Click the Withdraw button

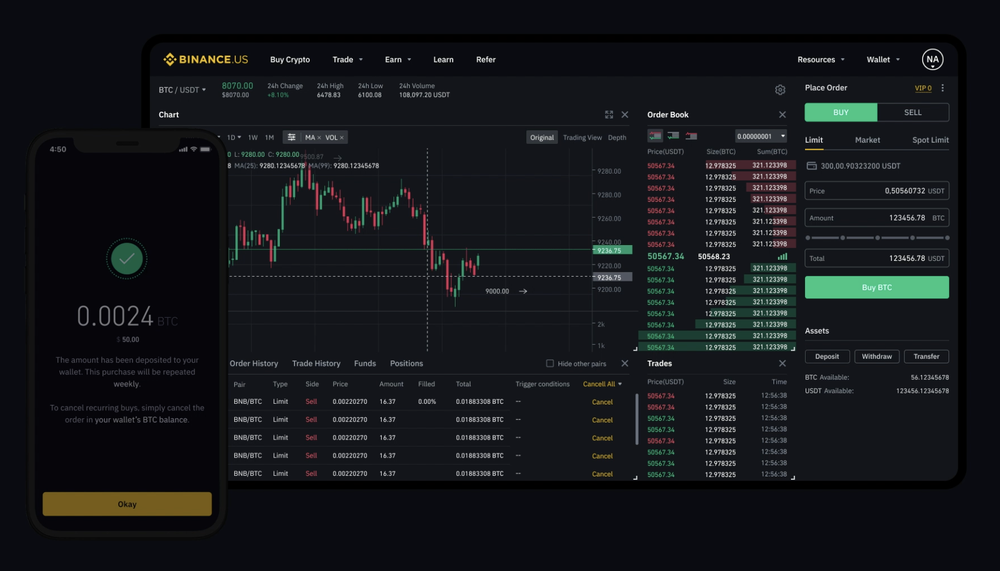pos(877,357)
